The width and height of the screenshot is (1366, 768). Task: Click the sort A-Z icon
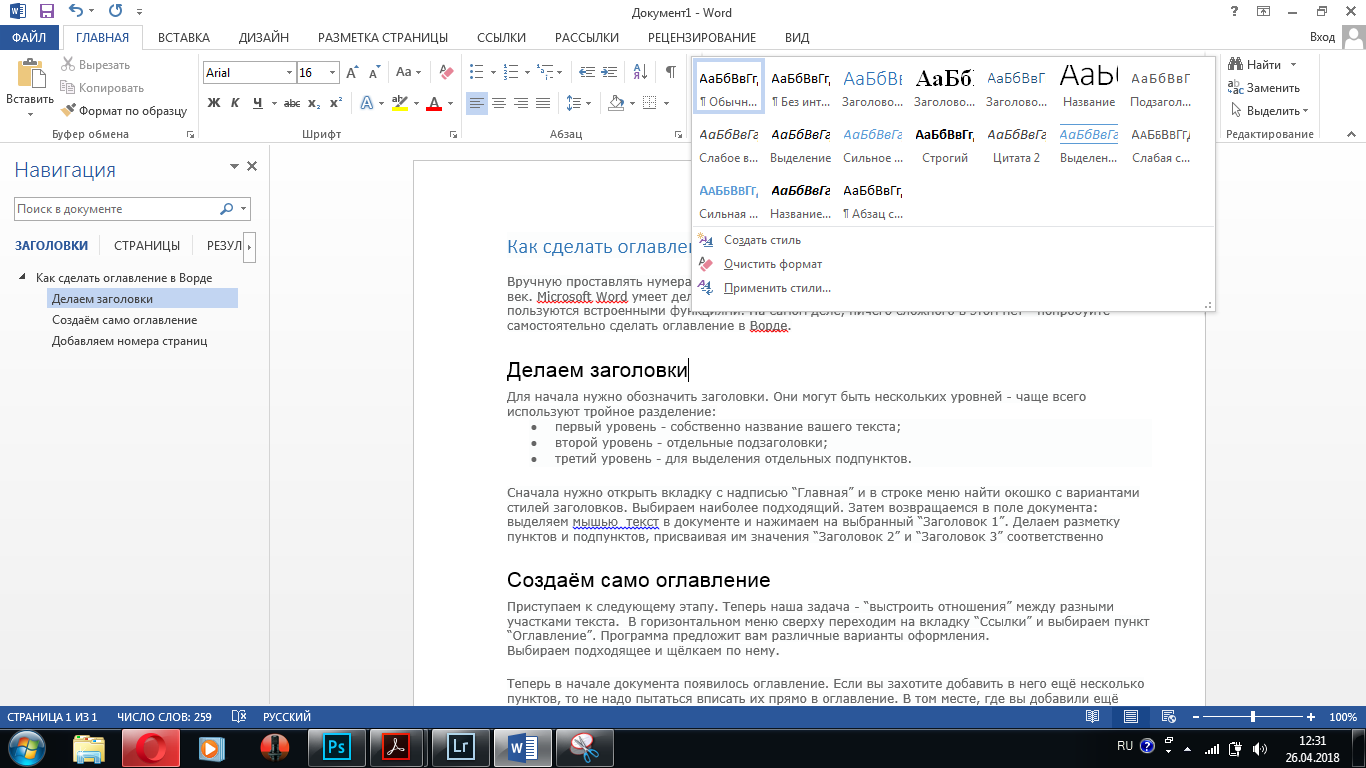638,72
